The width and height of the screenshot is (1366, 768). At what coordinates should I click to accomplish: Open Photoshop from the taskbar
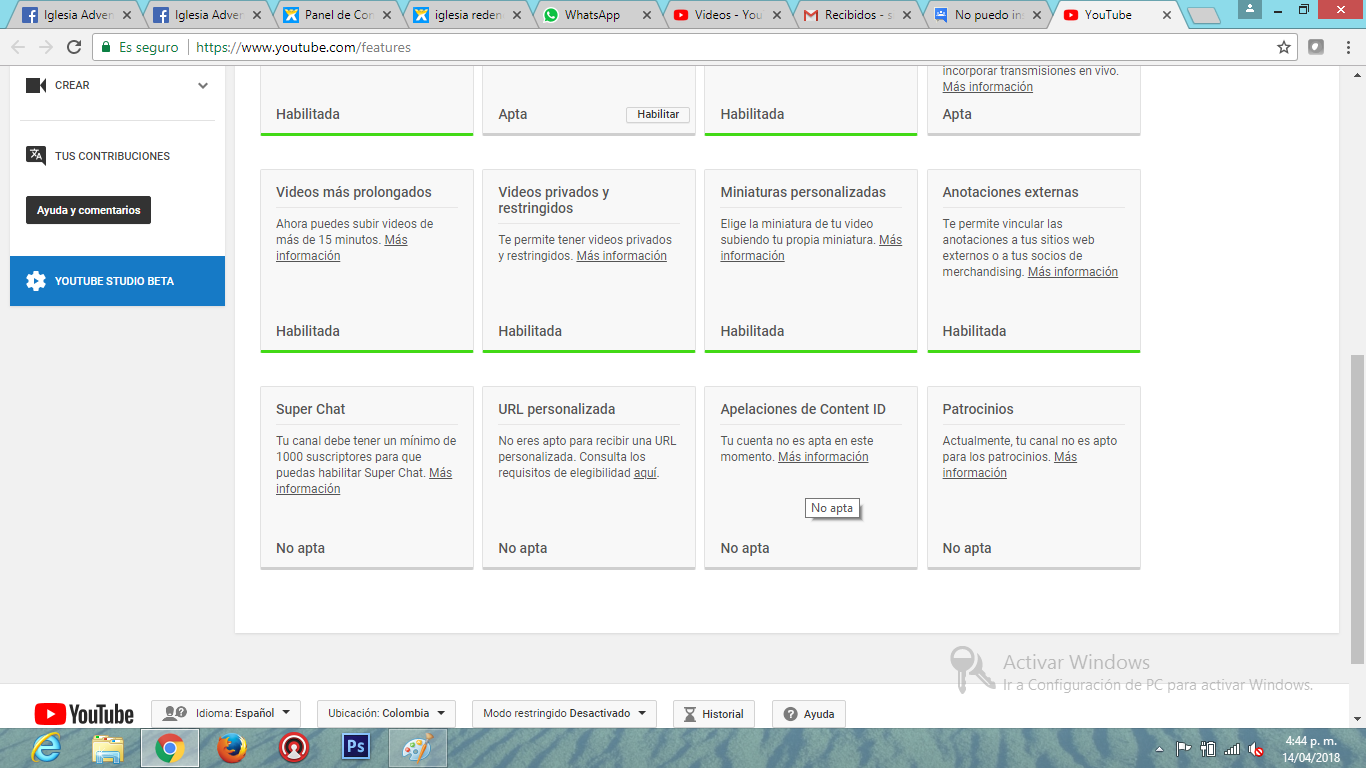pos(355,748)
